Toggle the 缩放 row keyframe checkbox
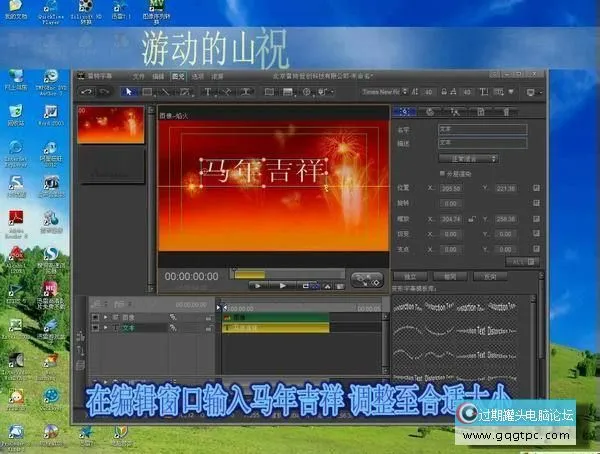 (536, 219)
